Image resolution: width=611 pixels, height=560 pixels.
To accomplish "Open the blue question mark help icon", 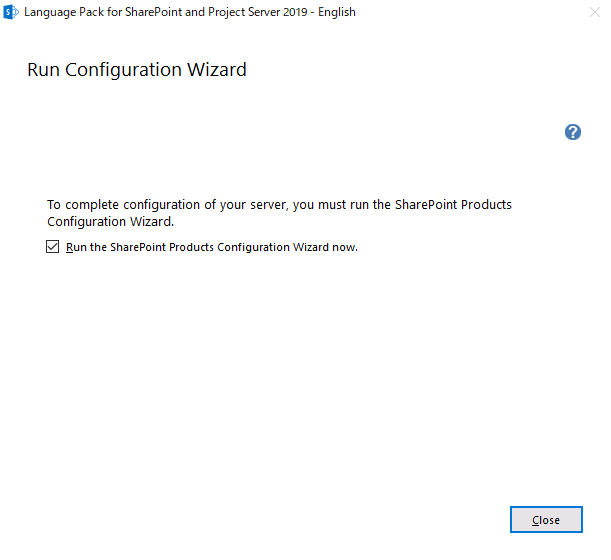I will (572, 132).
